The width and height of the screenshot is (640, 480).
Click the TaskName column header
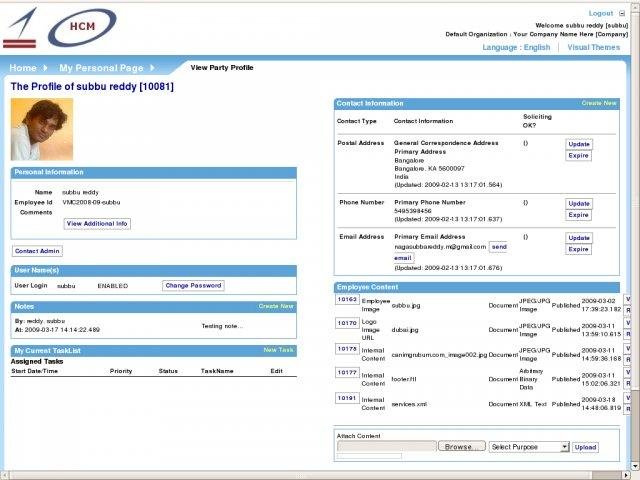[x=217, y=371]
